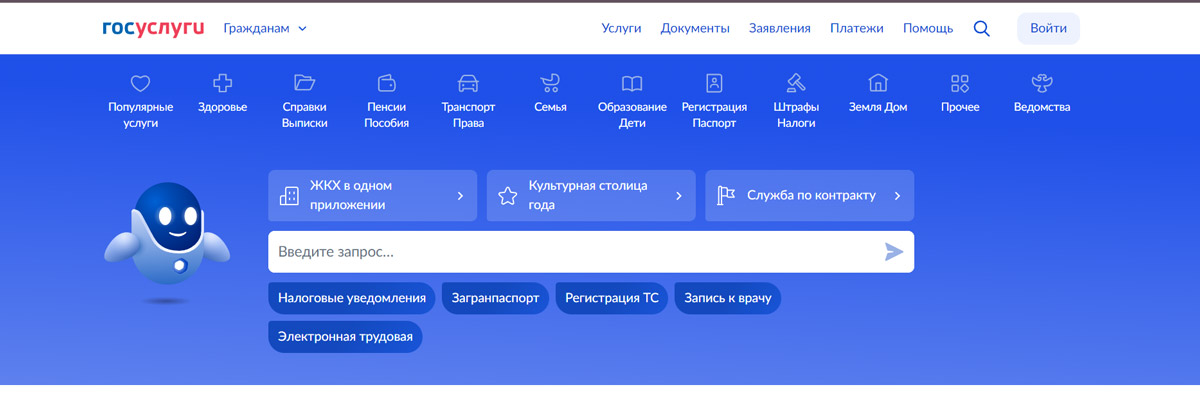
Task: Open the Заявления menu item
Action: click(780, 28)
